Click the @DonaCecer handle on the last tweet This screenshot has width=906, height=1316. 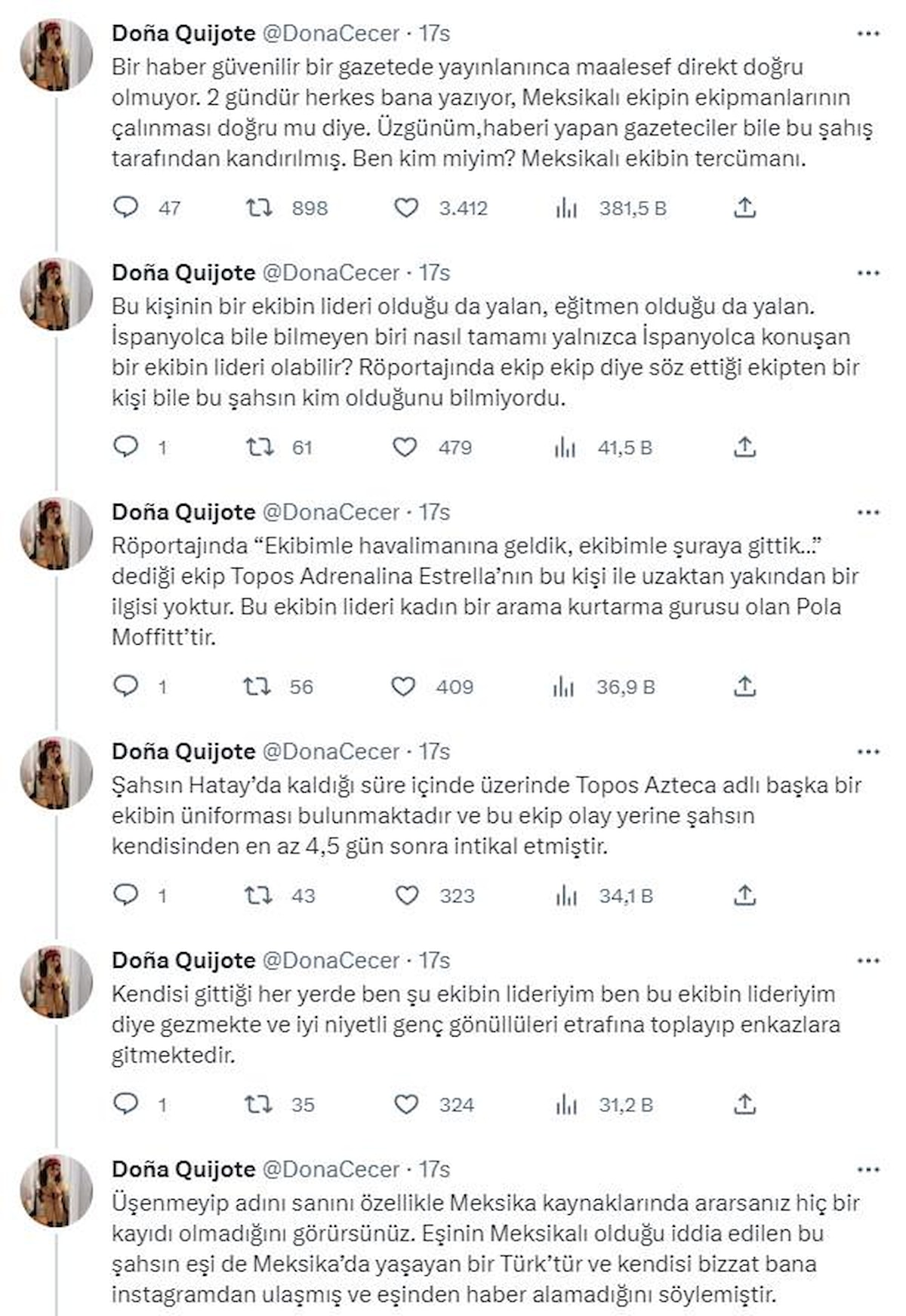click(330, 1170)
